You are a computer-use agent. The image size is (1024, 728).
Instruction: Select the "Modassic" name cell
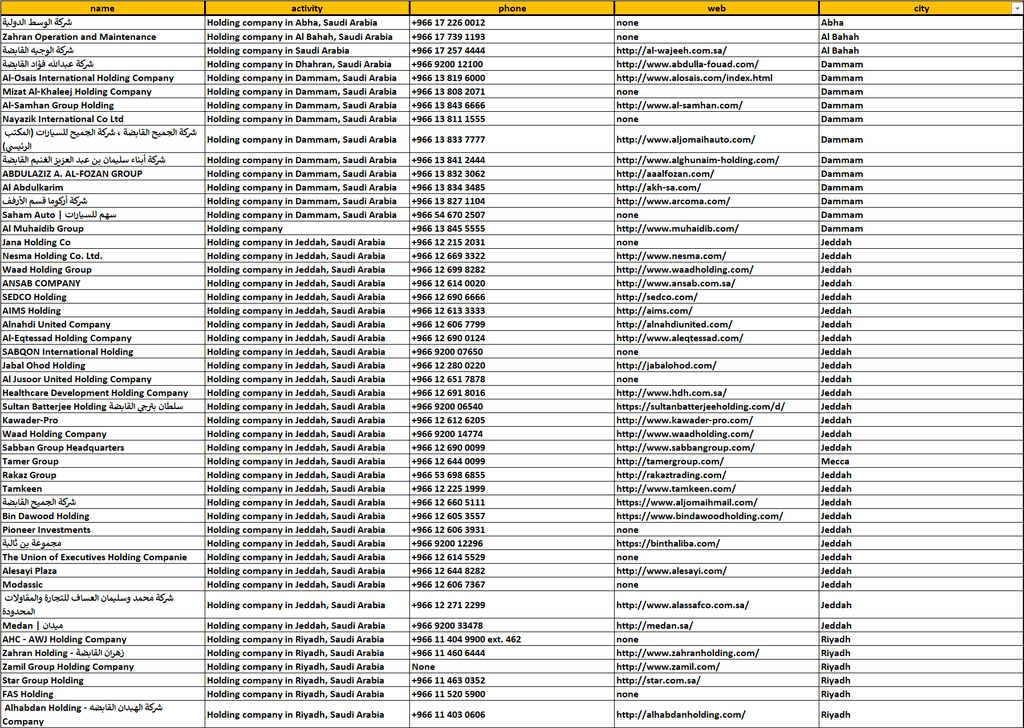[x=103, y=585]
